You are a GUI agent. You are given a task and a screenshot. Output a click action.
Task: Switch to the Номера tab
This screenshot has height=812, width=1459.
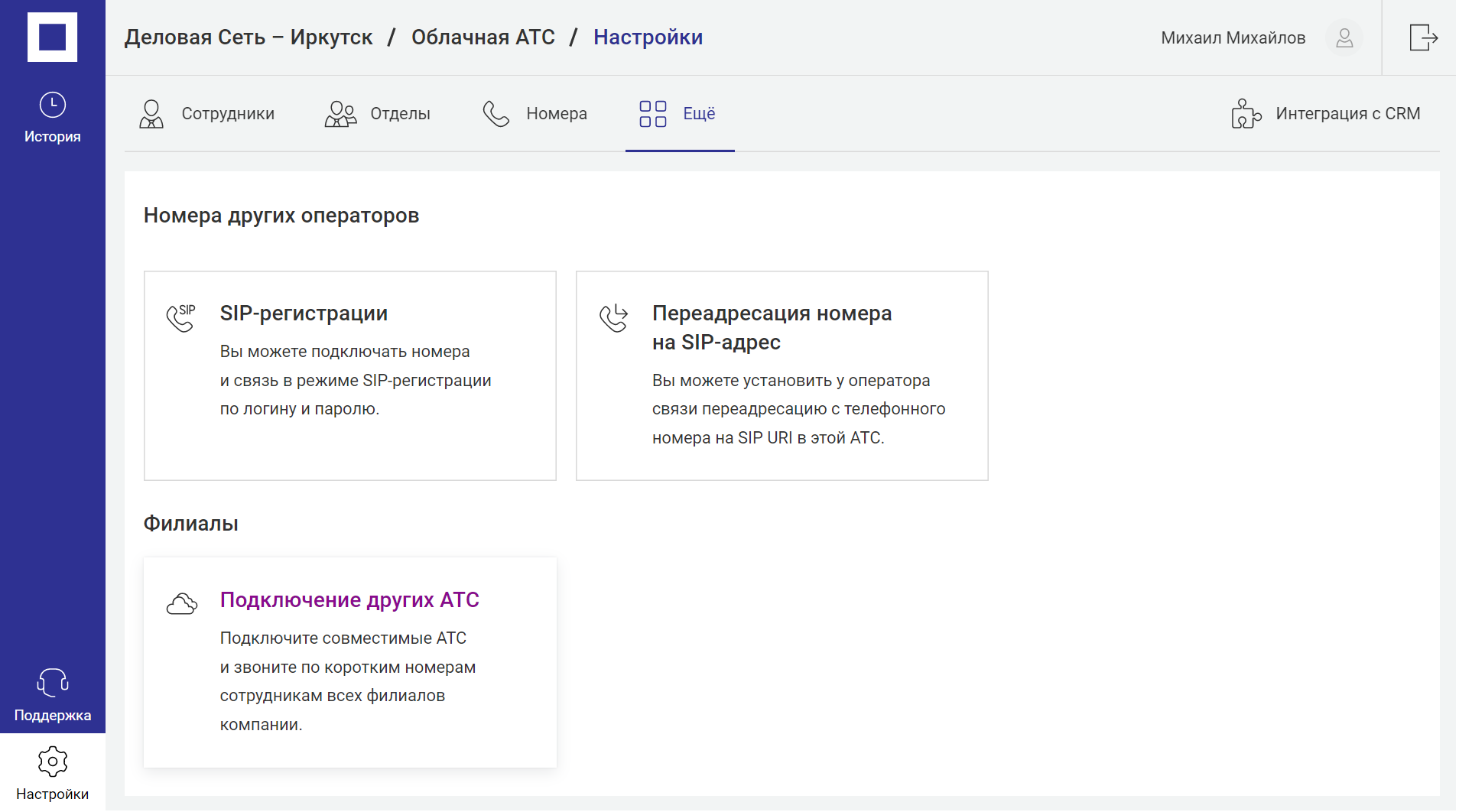(535, 114)
